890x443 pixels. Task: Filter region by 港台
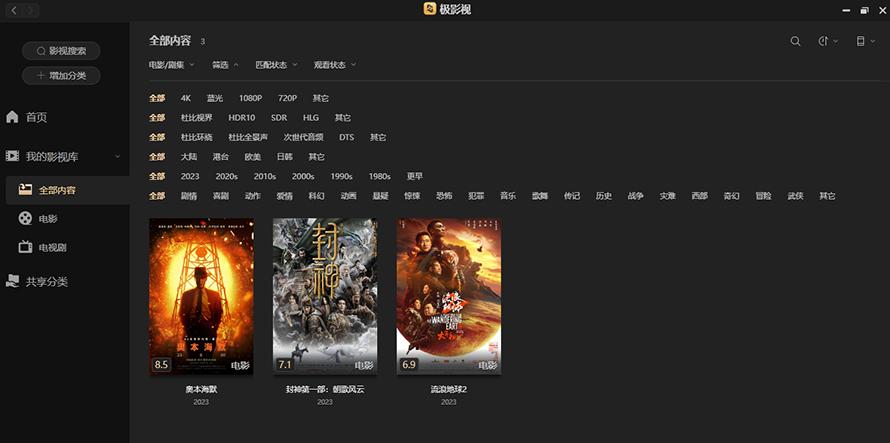221,157
